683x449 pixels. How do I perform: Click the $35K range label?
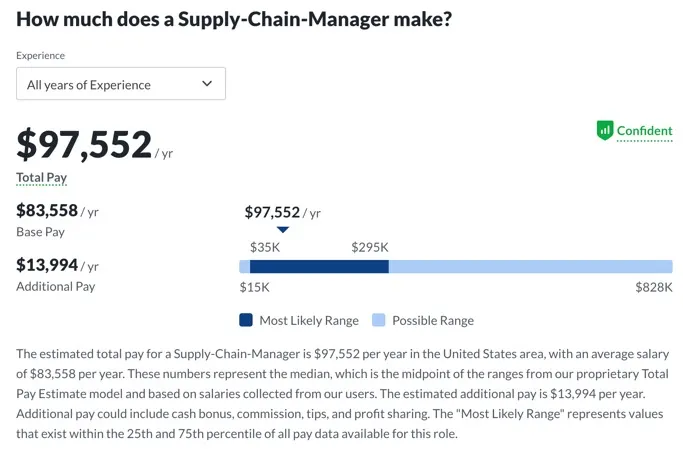265,247
